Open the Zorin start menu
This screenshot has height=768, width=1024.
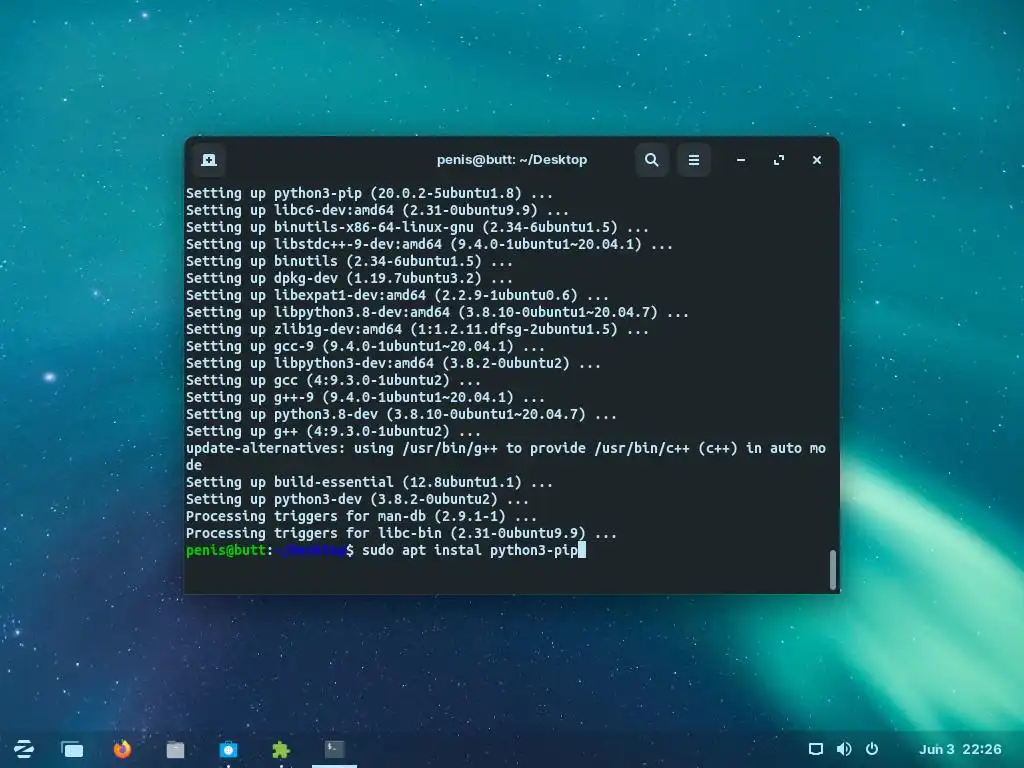24,749
